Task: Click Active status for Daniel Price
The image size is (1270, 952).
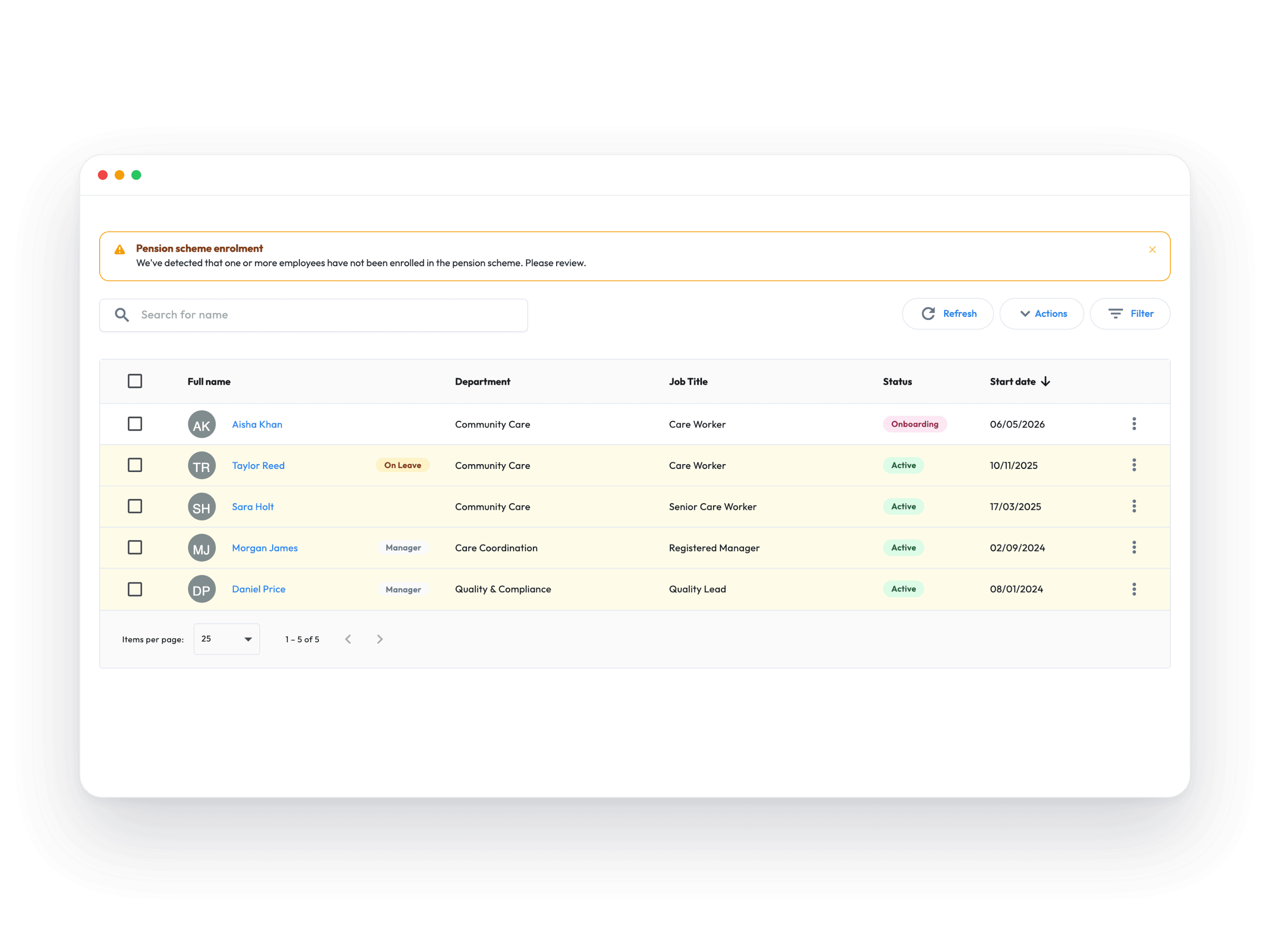Action: (903, 589)
